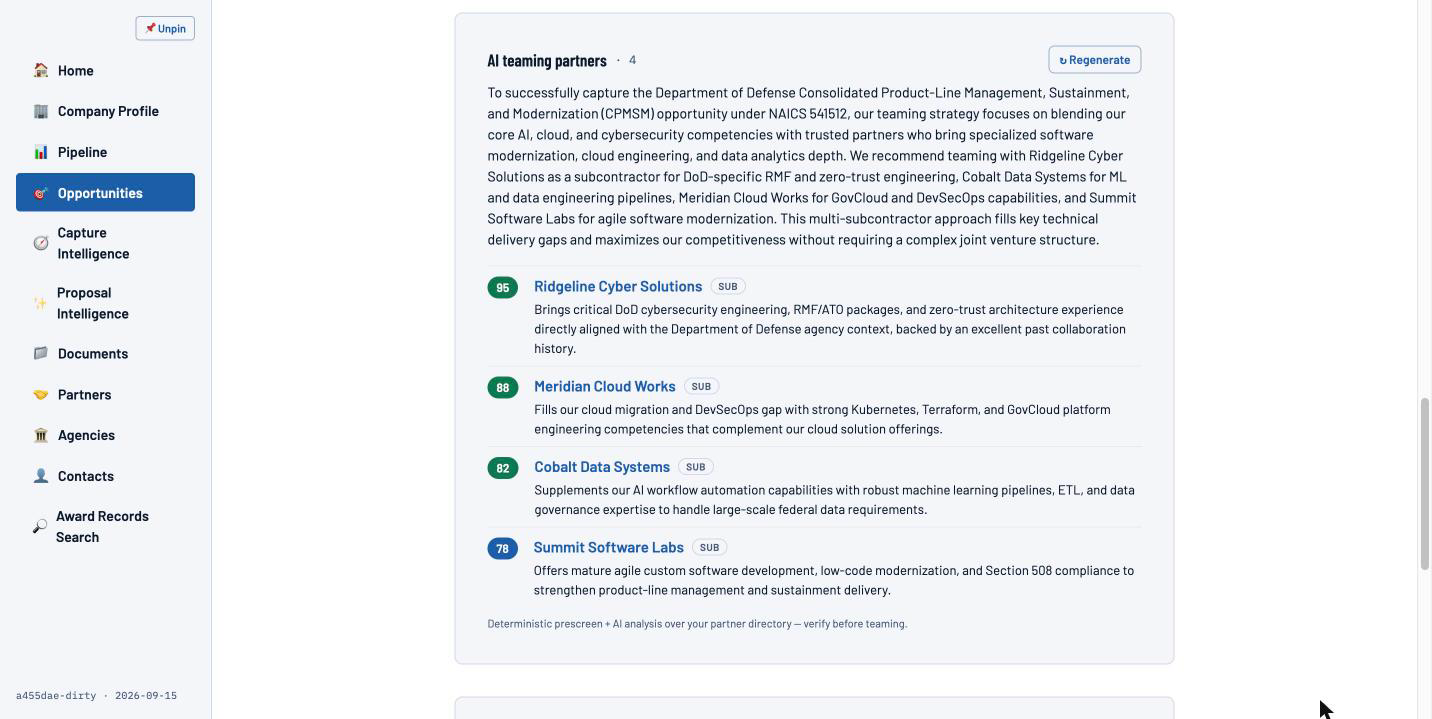Regenerate the AI teaming partners
1432x719 pixels.
click(1095, 60)
